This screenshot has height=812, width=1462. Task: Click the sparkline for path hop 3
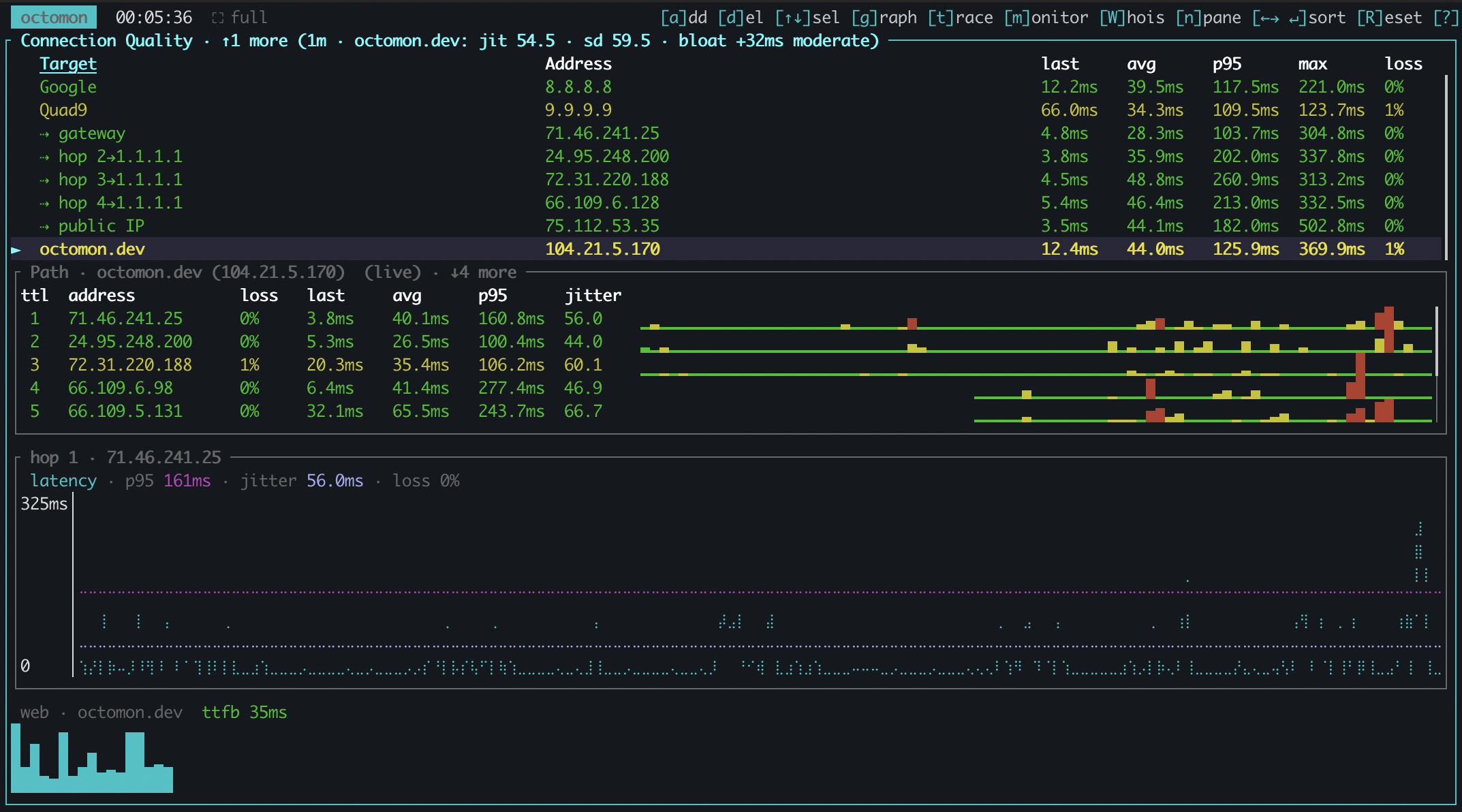tap(1036, 365)
